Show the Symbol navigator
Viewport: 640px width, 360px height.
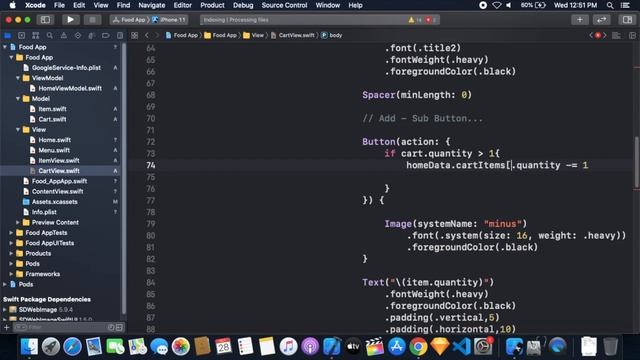click(x=36, y=36)
